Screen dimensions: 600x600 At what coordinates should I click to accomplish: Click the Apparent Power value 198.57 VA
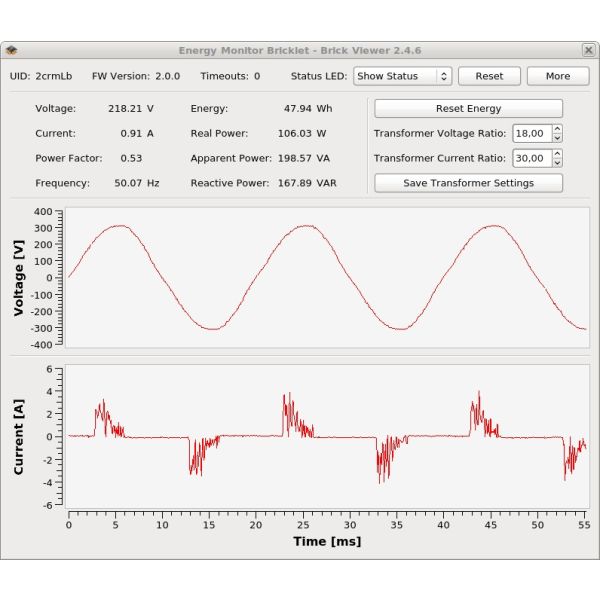point(304,158)
